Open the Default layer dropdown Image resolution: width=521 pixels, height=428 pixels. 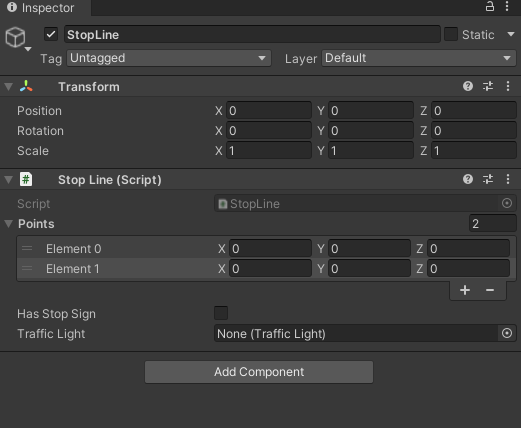click(x=419, y=58)
